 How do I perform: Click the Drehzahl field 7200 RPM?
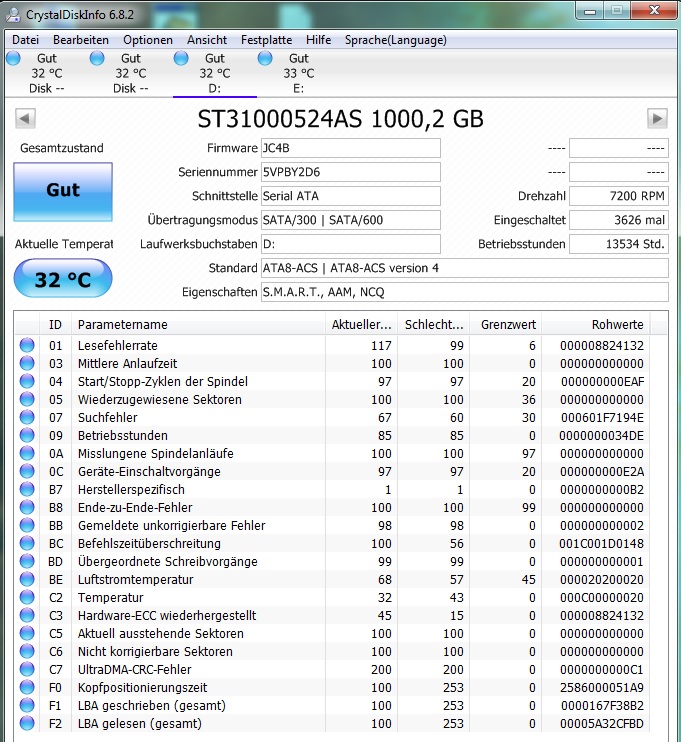click(619, 196)
